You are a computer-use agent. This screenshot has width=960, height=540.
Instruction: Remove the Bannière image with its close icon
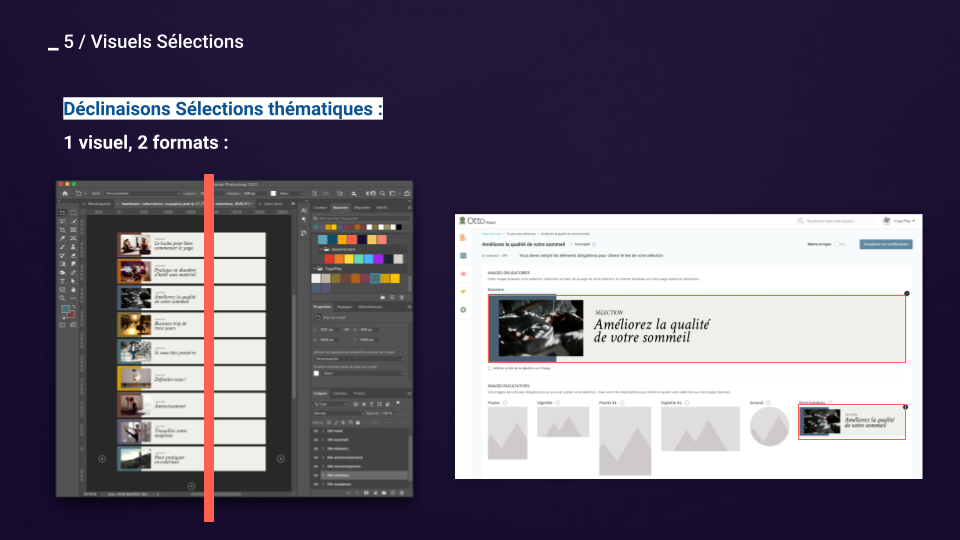point(907,293)
